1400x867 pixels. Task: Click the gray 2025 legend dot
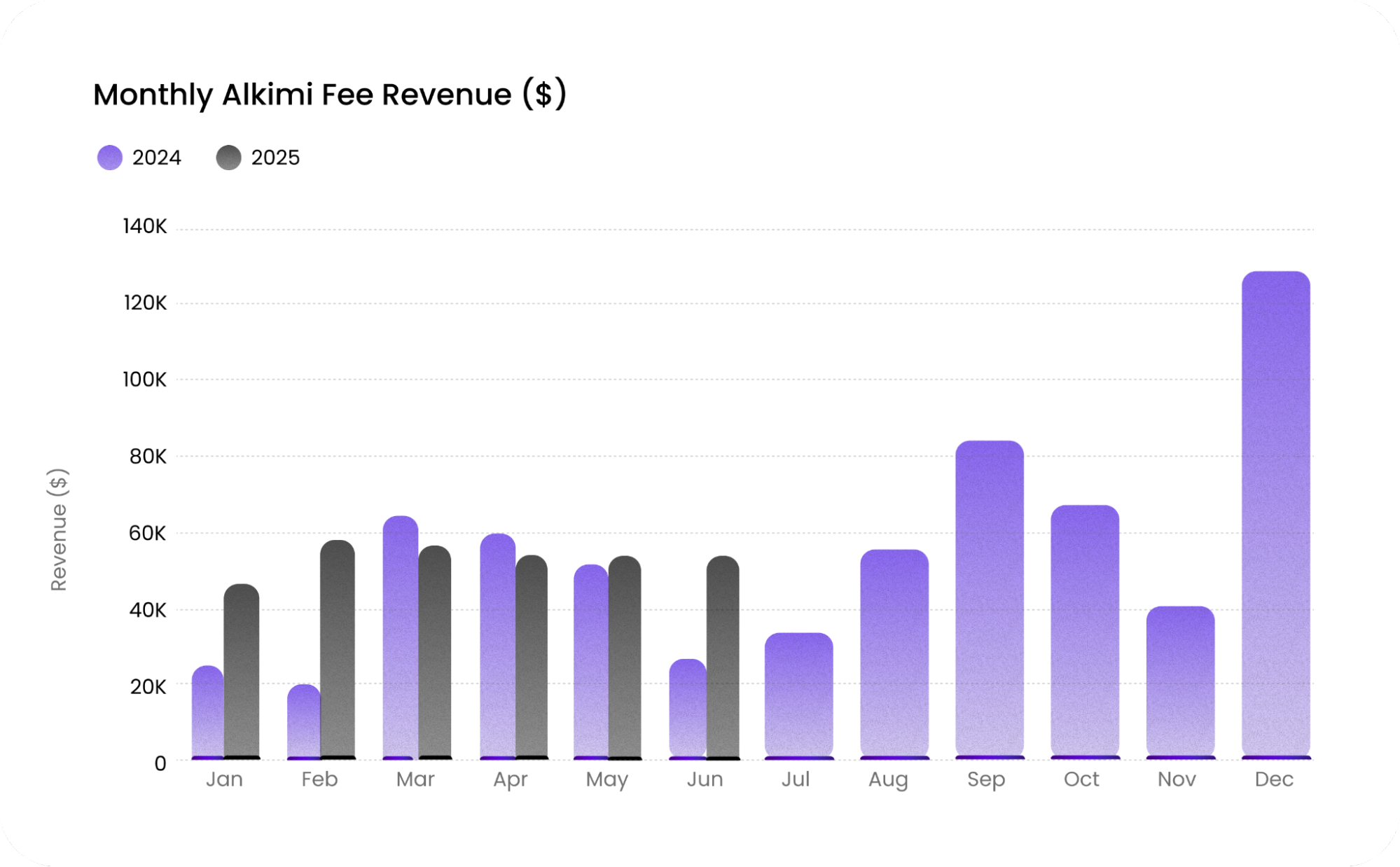point(228,158)
